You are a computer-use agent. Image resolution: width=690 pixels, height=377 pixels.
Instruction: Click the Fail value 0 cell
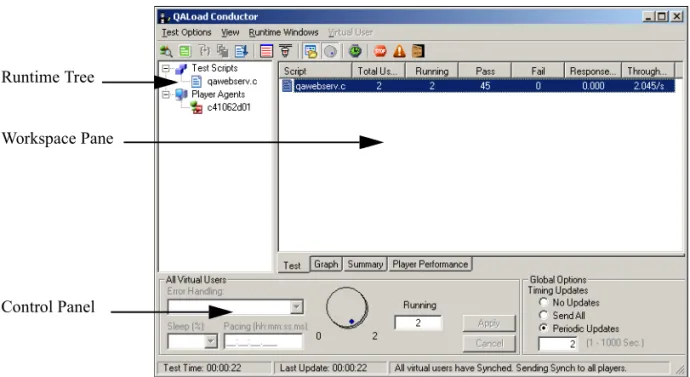pyautogui.click(x=538, y=86)
